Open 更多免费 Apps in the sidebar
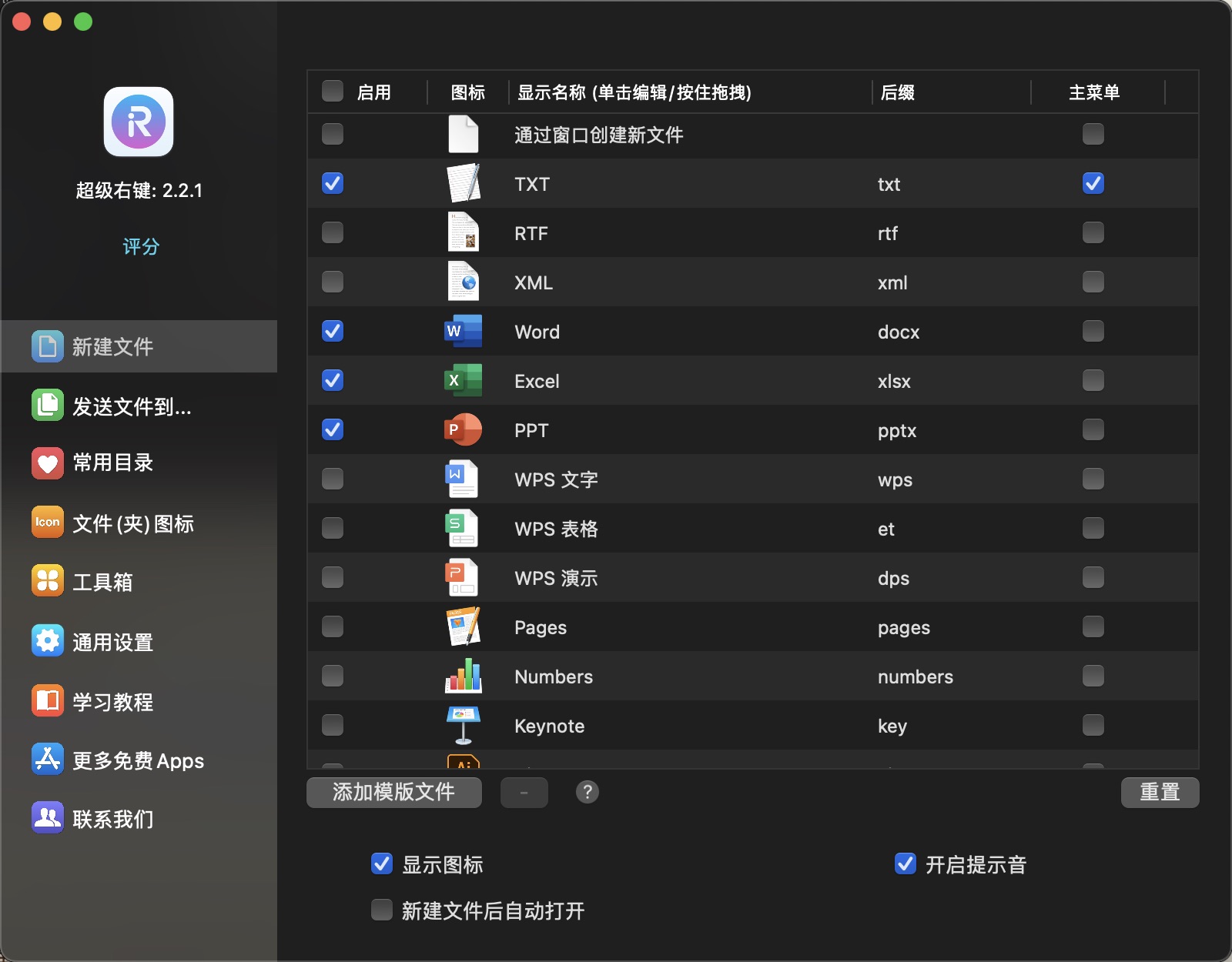Image resolution: width=1232 pixels, height=962 pixels. 139,760
